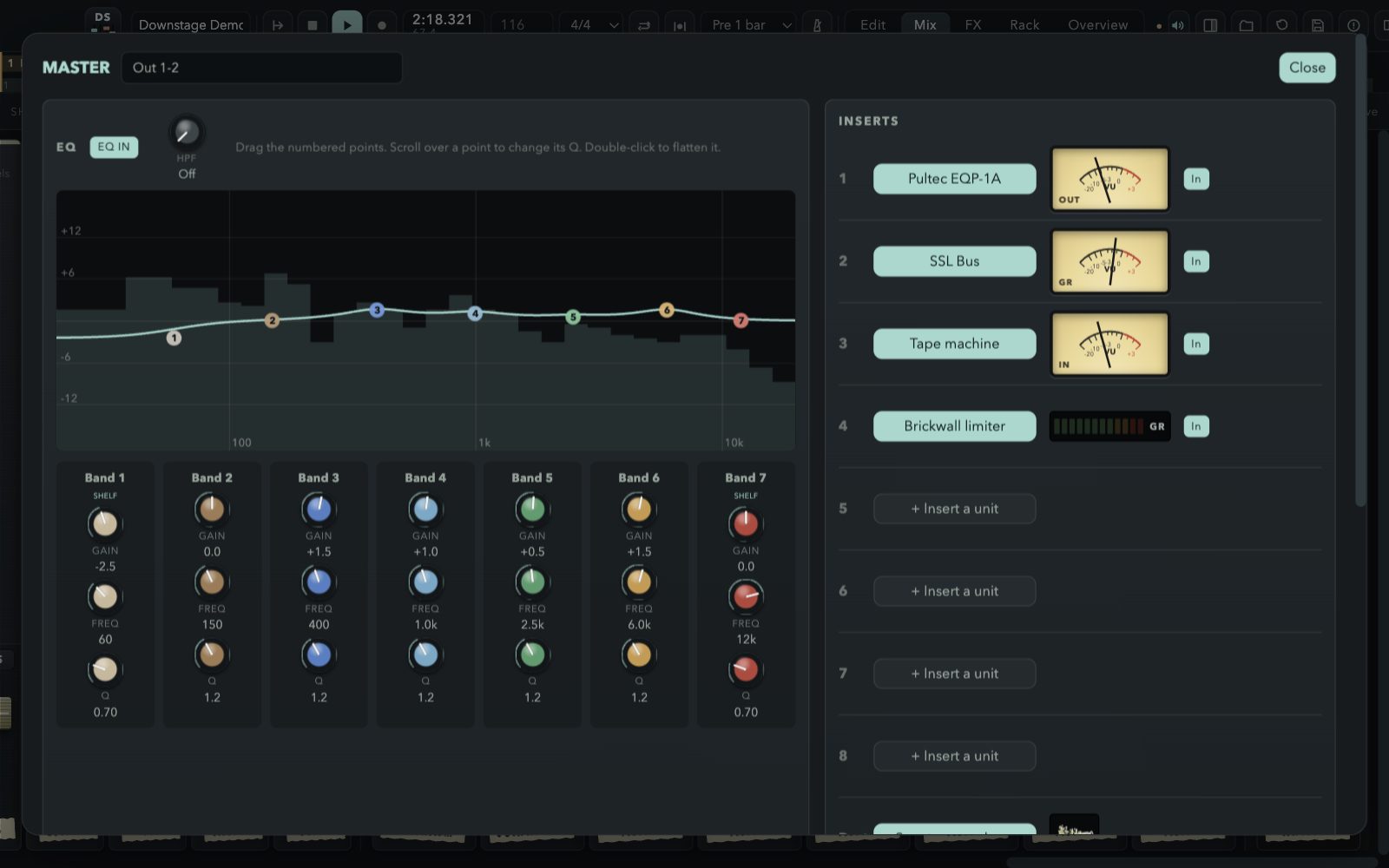Viewport: 1389px width, 868px height.
Task: Click the Band 7 freq knob
Action: 746,596
